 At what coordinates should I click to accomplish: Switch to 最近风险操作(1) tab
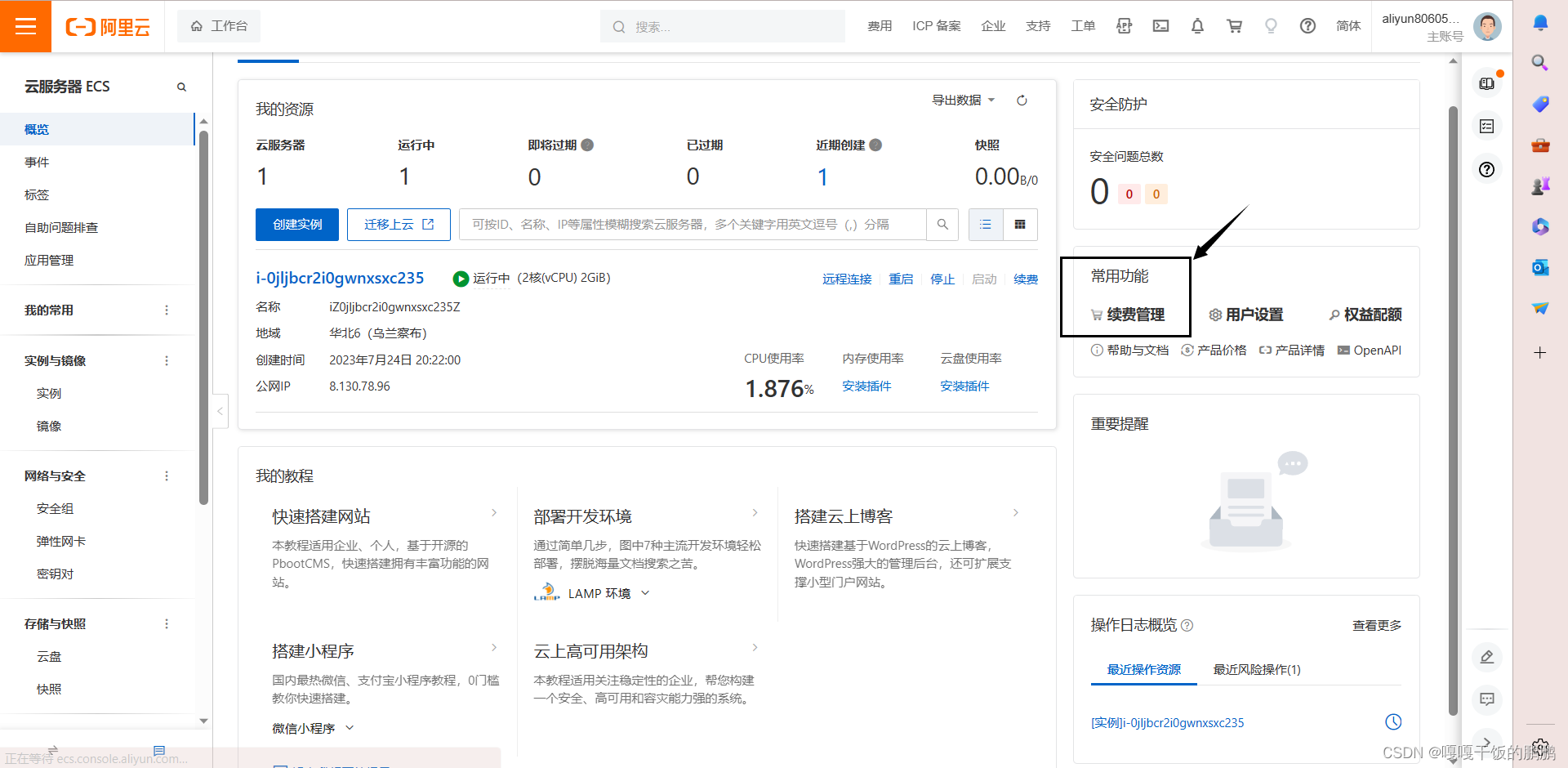coord(1257,669)
